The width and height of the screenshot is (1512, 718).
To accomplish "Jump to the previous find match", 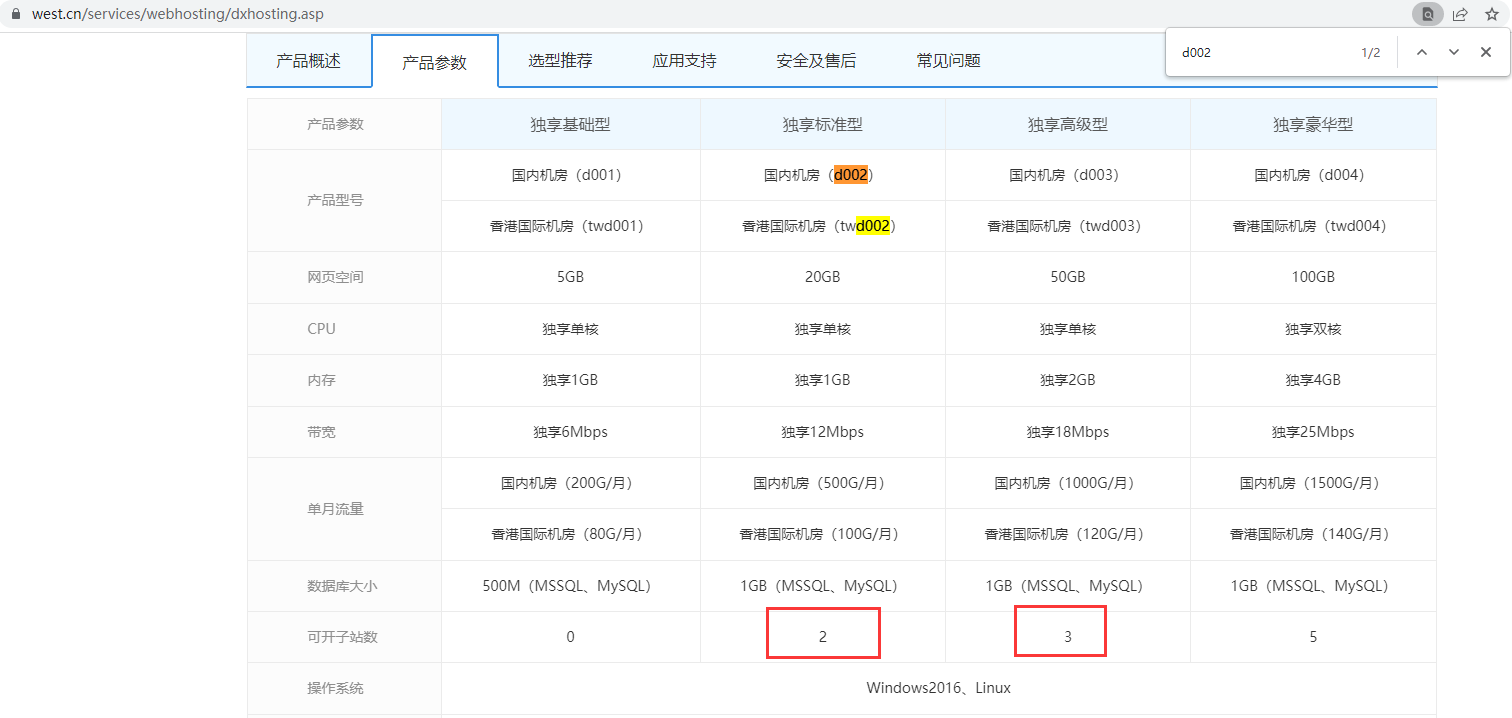I will click(1421, 53).
